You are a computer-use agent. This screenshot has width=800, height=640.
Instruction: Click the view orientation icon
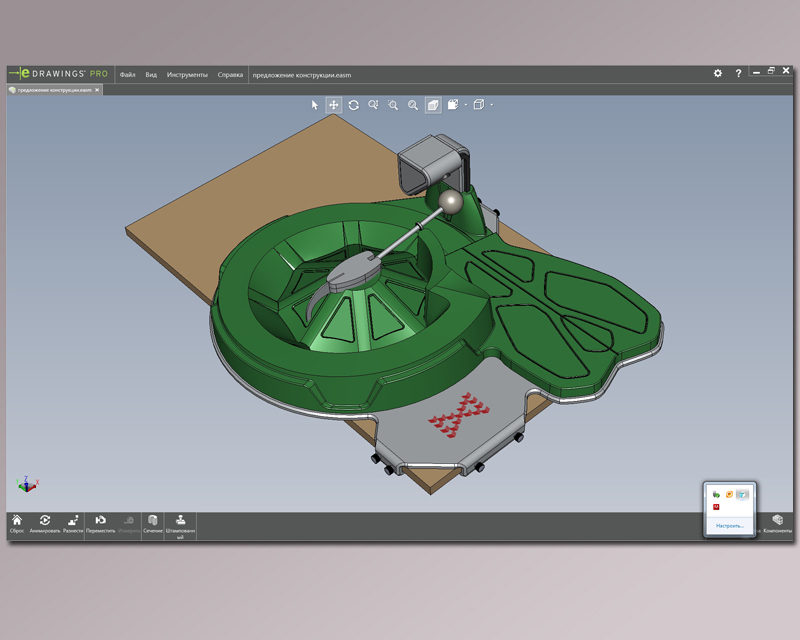tap(453, 105)
